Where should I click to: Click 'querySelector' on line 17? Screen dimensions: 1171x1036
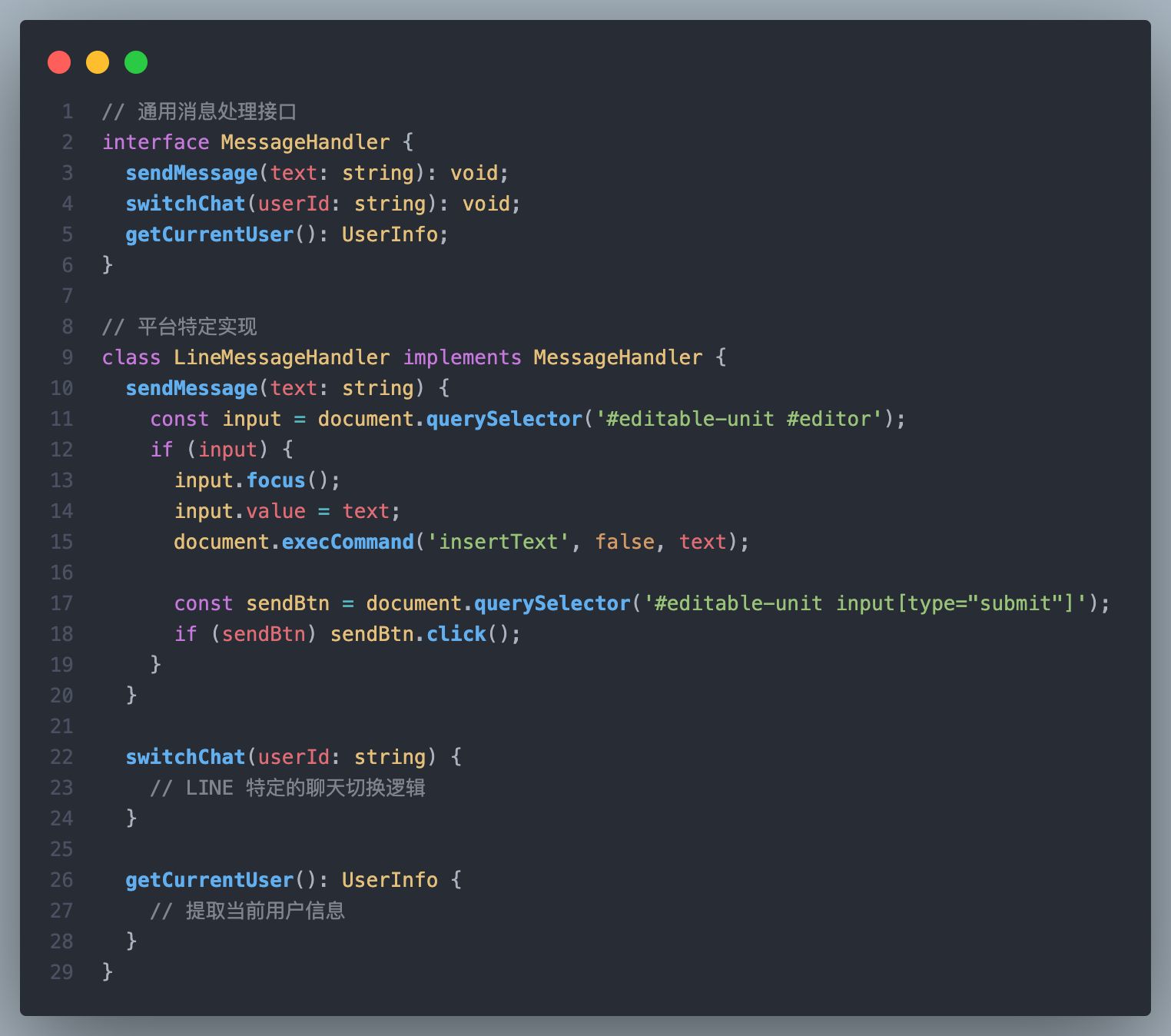click(552, 603)
